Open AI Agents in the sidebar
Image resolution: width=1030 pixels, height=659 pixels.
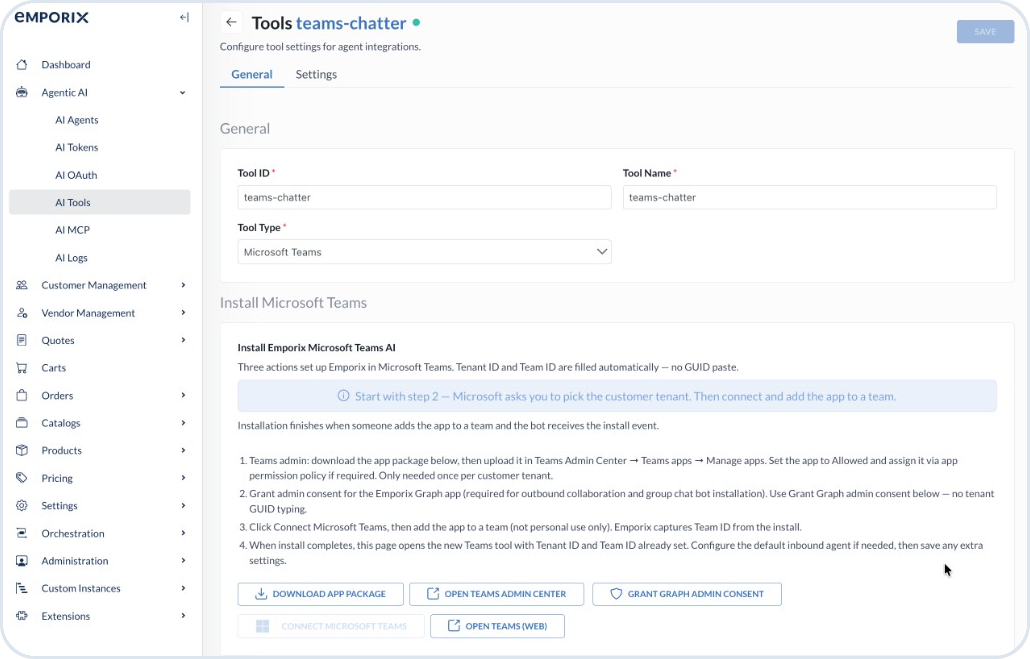pyautogui.click(x=77, y=120)
